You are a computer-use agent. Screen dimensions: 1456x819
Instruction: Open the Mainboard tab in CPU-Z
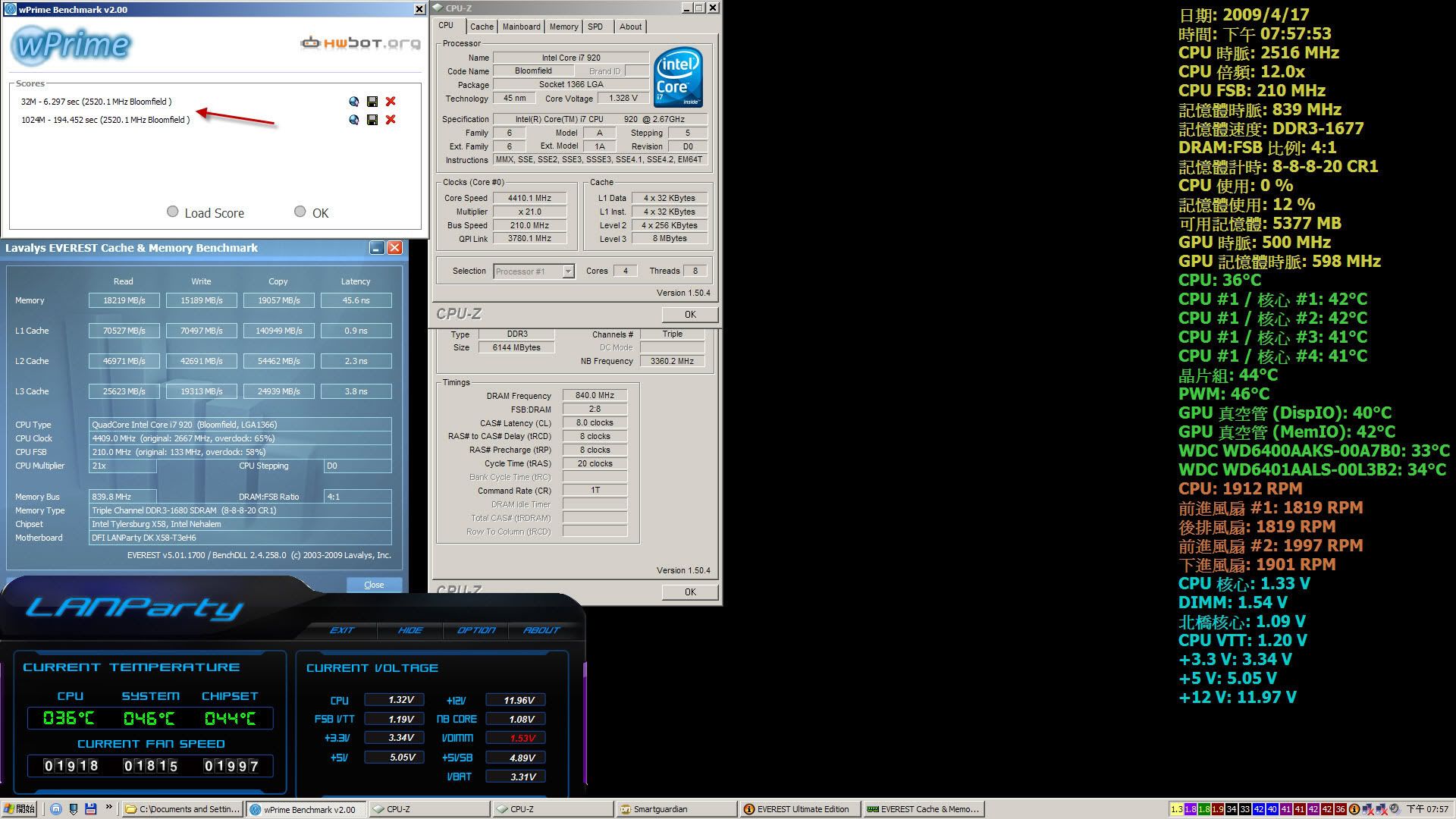[x=522, y=27]
